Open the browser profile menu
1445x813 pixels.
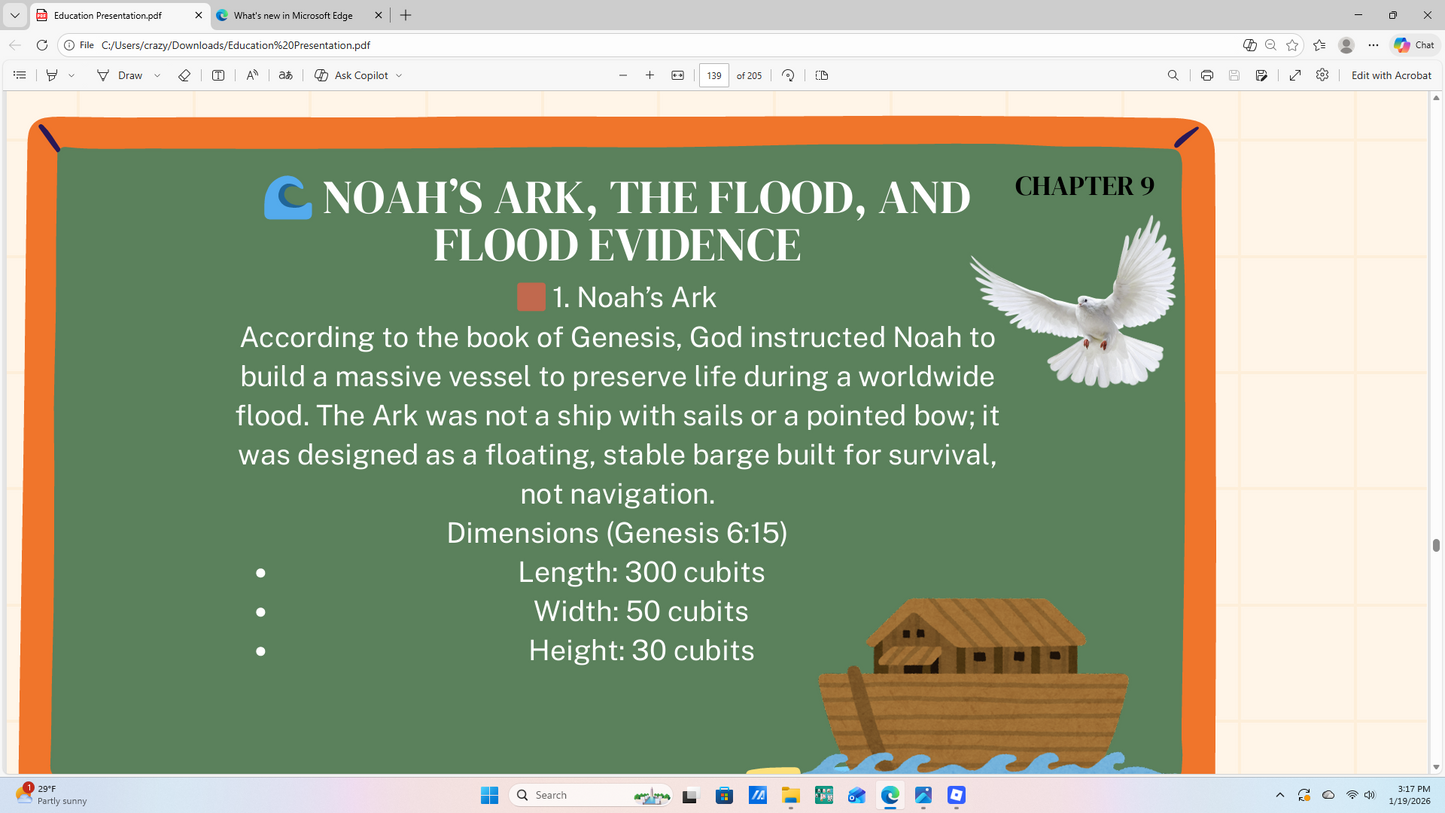1347,45
